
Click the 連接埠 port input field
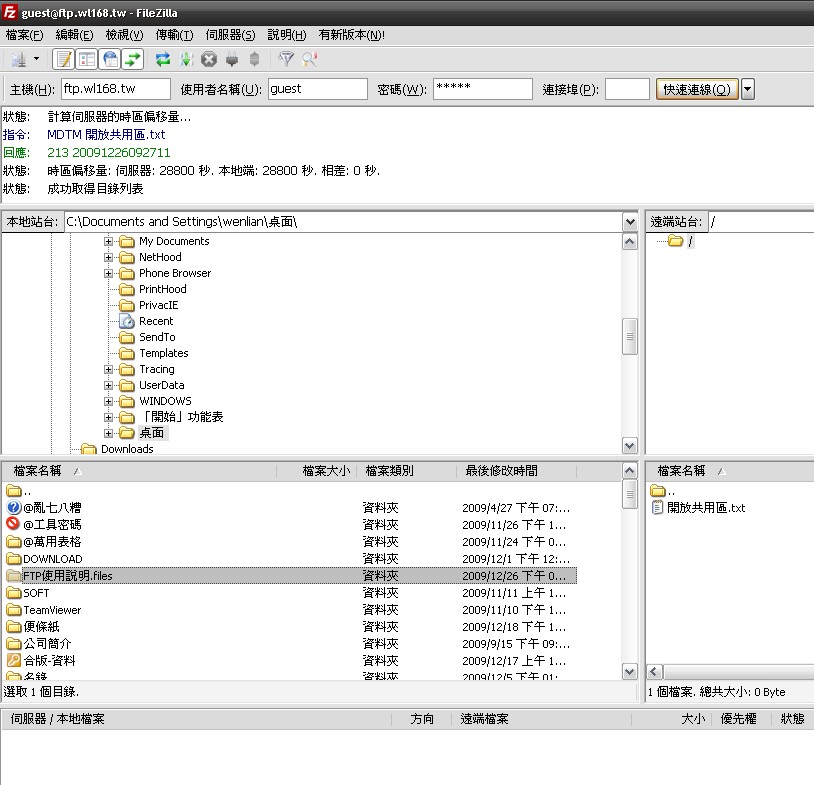627,89
